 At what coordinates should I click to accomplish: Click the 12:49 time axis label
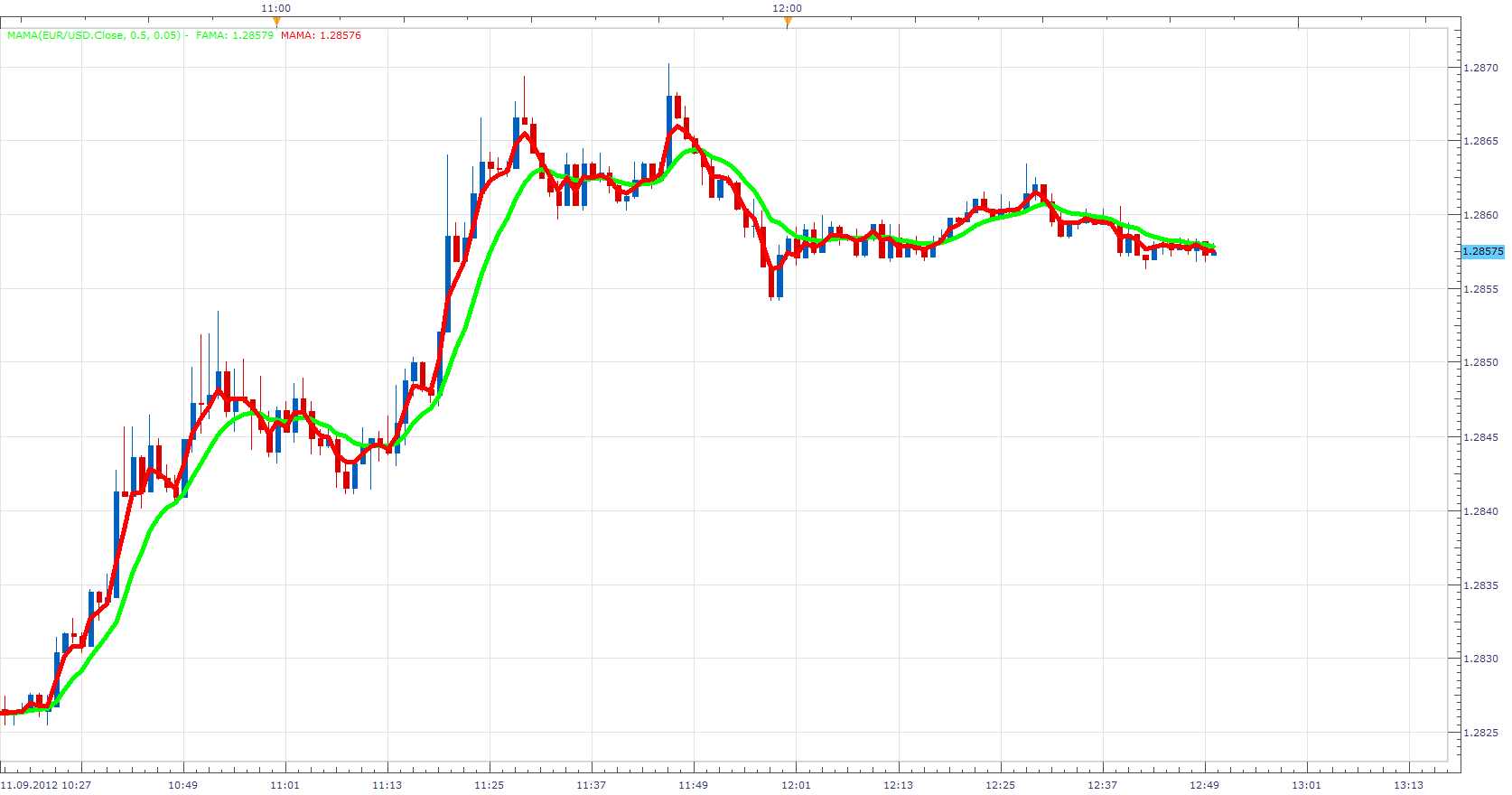coord(1204,785)
